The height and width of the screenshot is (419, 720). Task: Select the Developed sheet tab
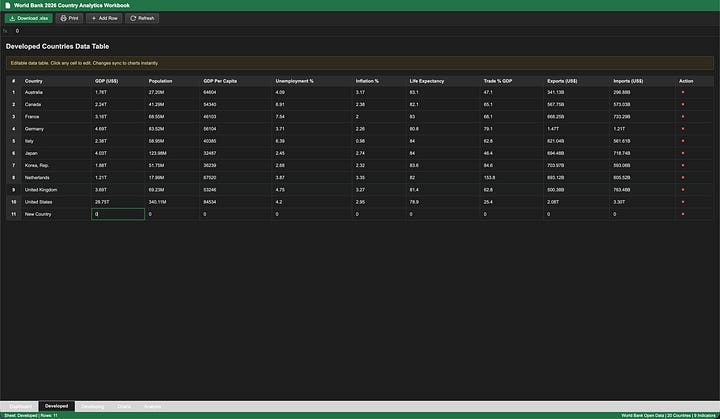pyautogui.click(x=56, y=406)
